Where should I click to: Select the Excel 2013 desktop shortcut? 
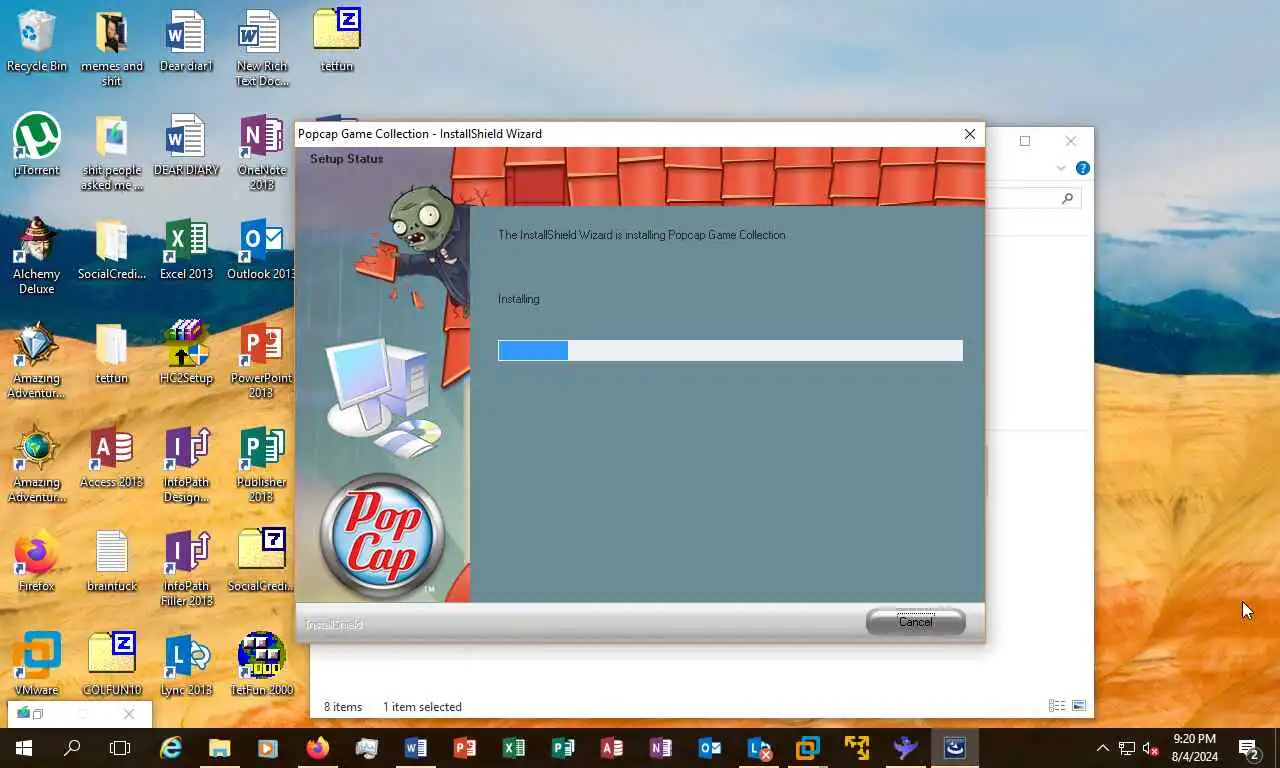(186, 249)
